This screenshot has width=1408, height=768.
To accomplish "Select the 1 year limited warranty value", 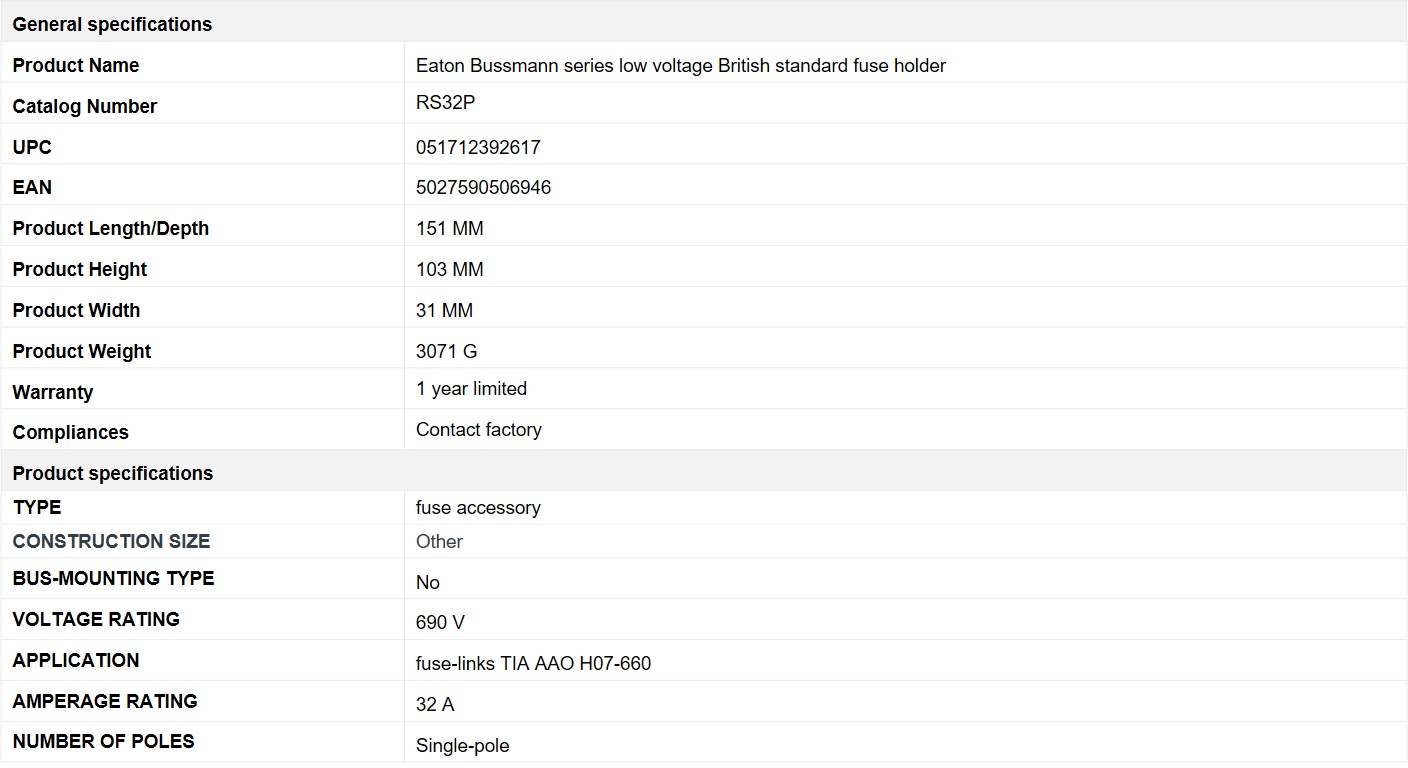I will point(472,388).
